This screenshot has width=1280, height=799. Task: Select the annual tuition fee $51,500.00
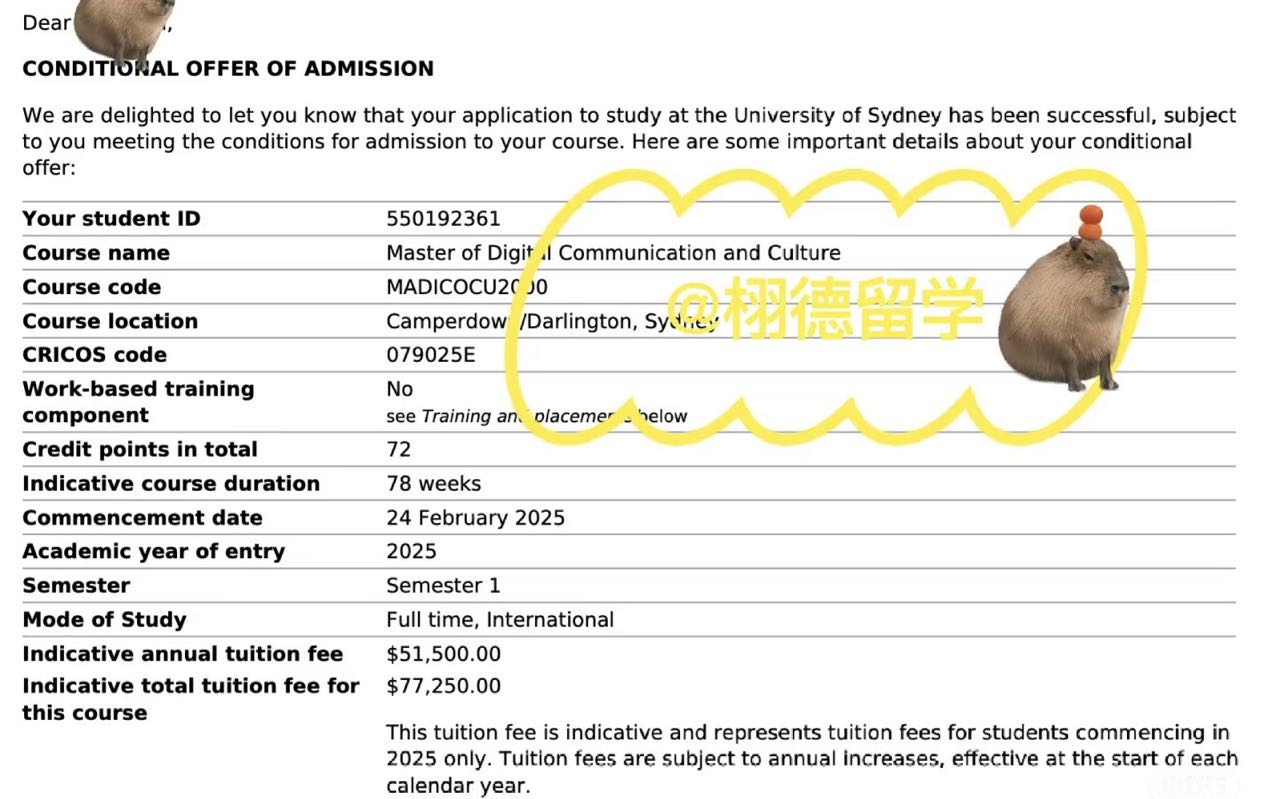pos(443,654)
